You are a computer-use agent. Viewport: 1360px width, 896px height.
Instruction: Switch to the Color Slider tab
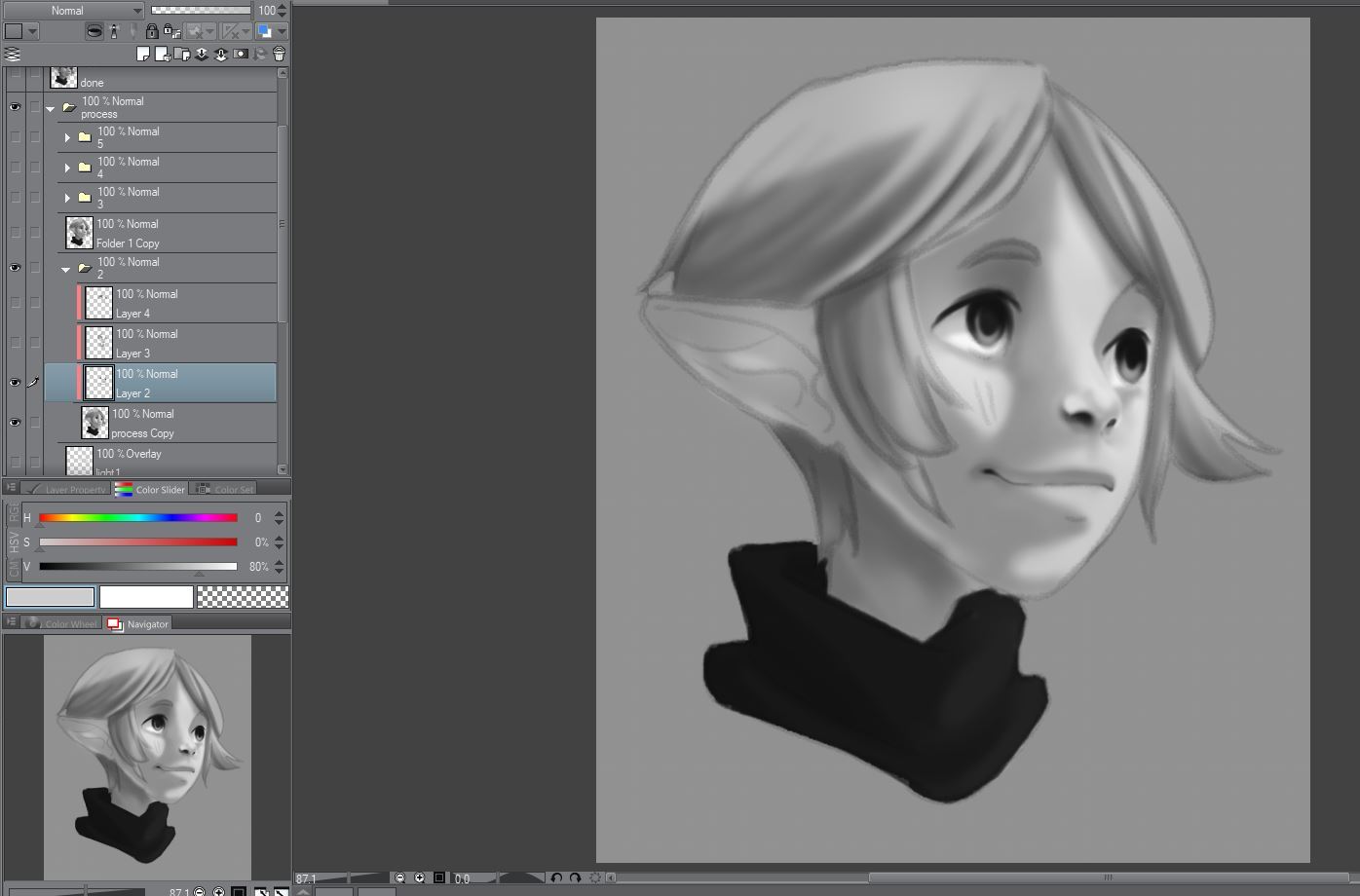(150, 489)
